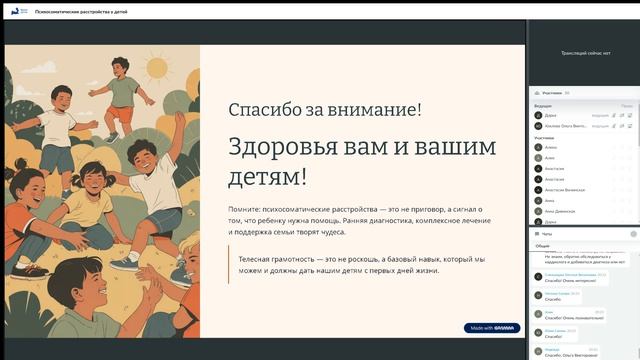Click the chat message 'Спасибо! Очень интересно!'
640x360 pixels.
click(x=570, y=281)
